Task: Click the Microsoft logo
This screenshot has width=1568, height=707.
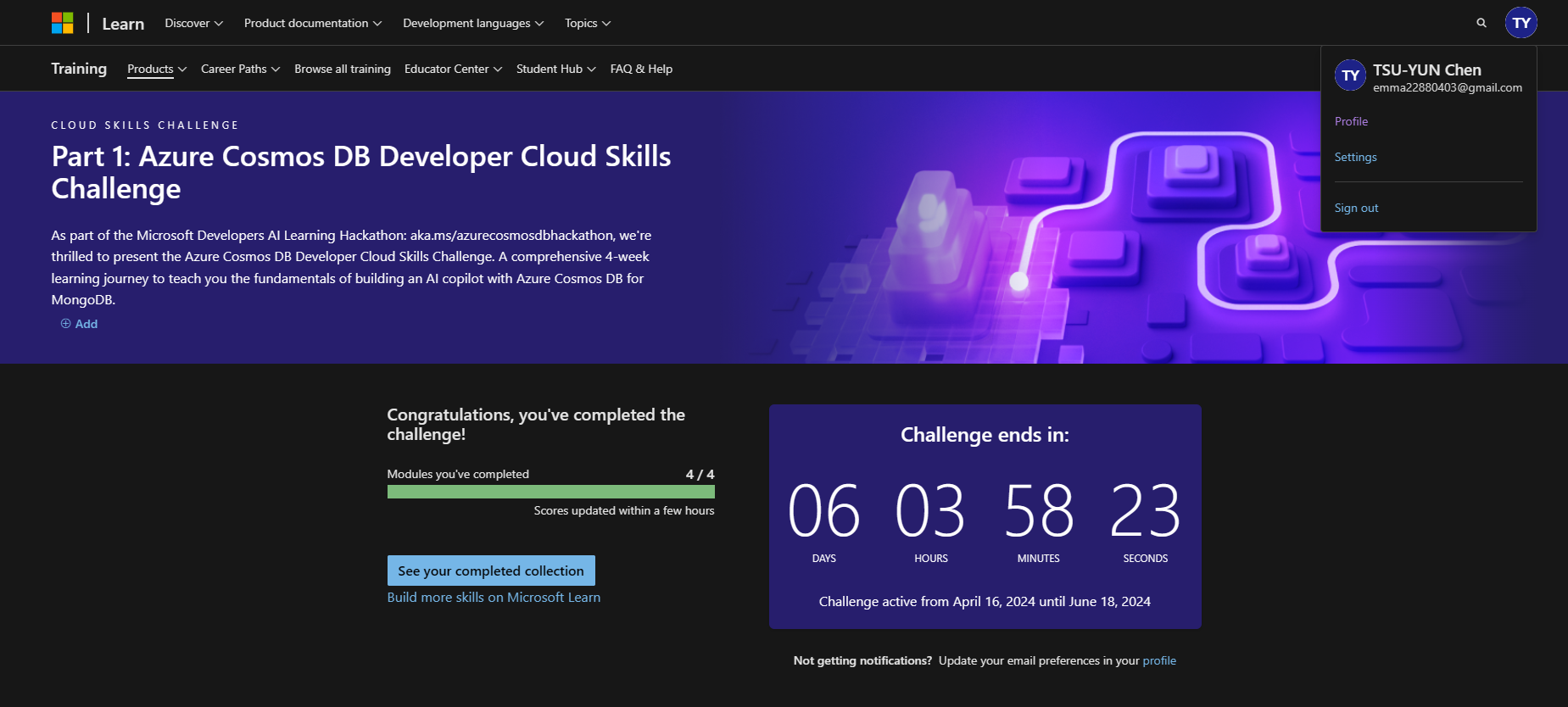Action: pos(62,23)
